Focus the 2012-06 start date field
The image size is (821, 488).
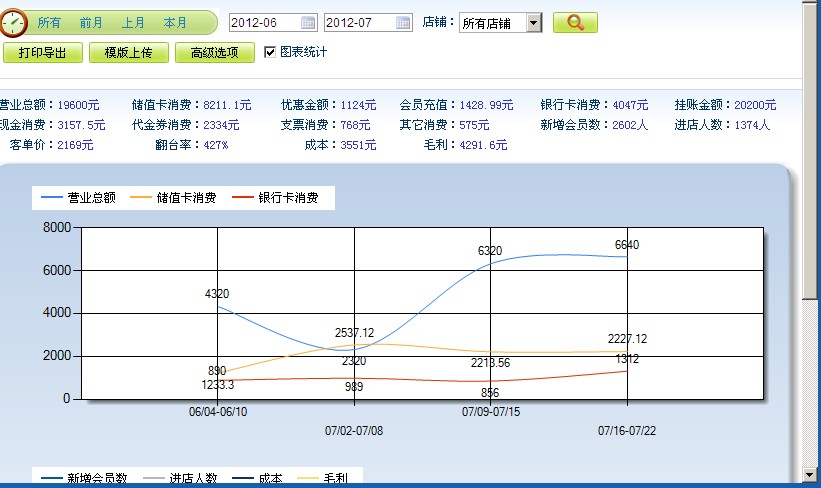point(264,23)
